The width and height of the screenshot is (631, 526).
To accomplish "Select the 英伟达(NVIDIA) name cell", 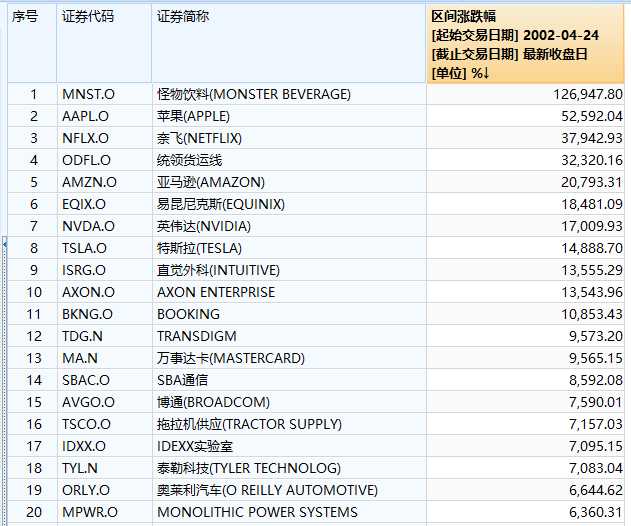I will tap(289, 226).
